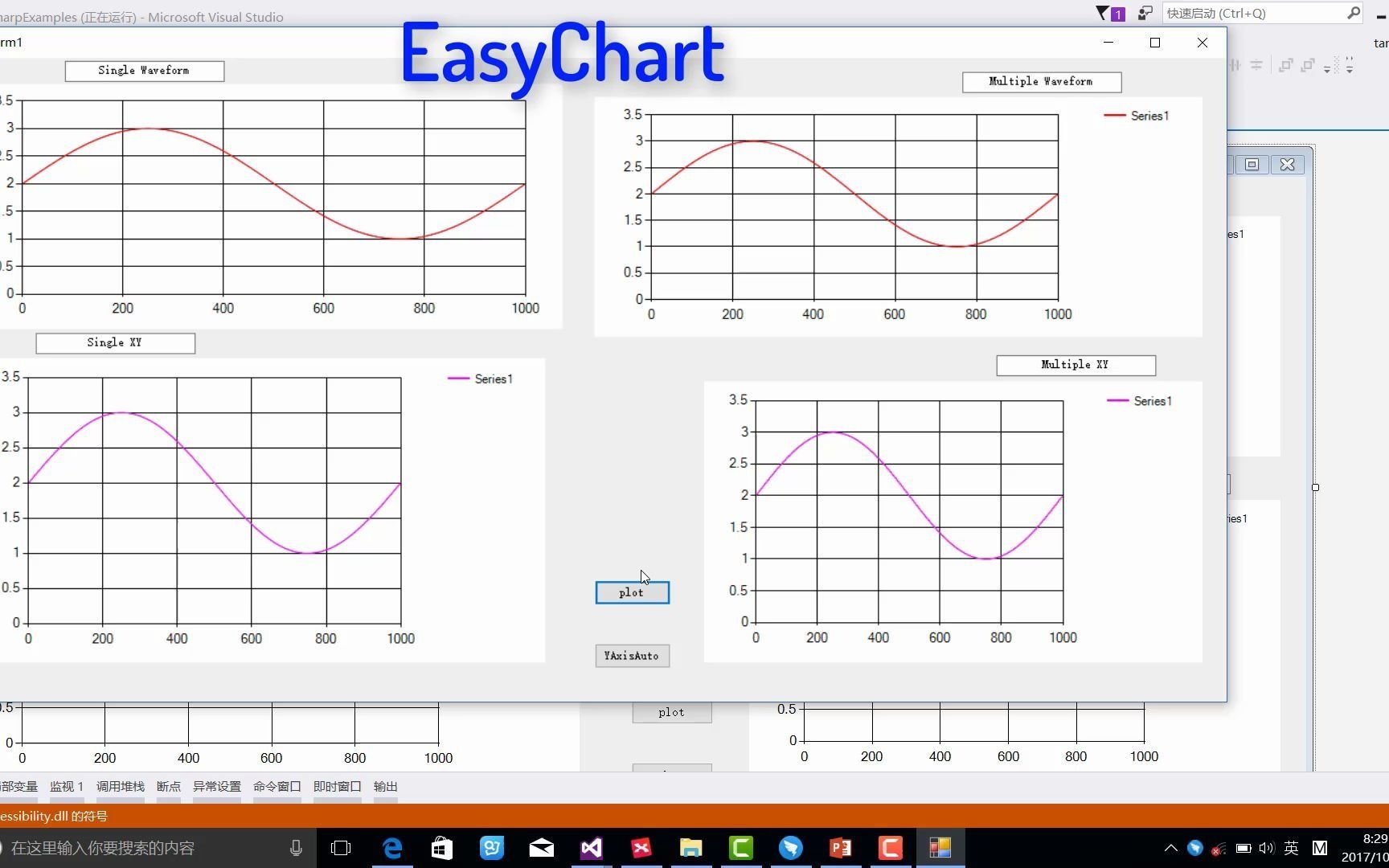Open the blue bird app in taskbar

click(791, 848)
